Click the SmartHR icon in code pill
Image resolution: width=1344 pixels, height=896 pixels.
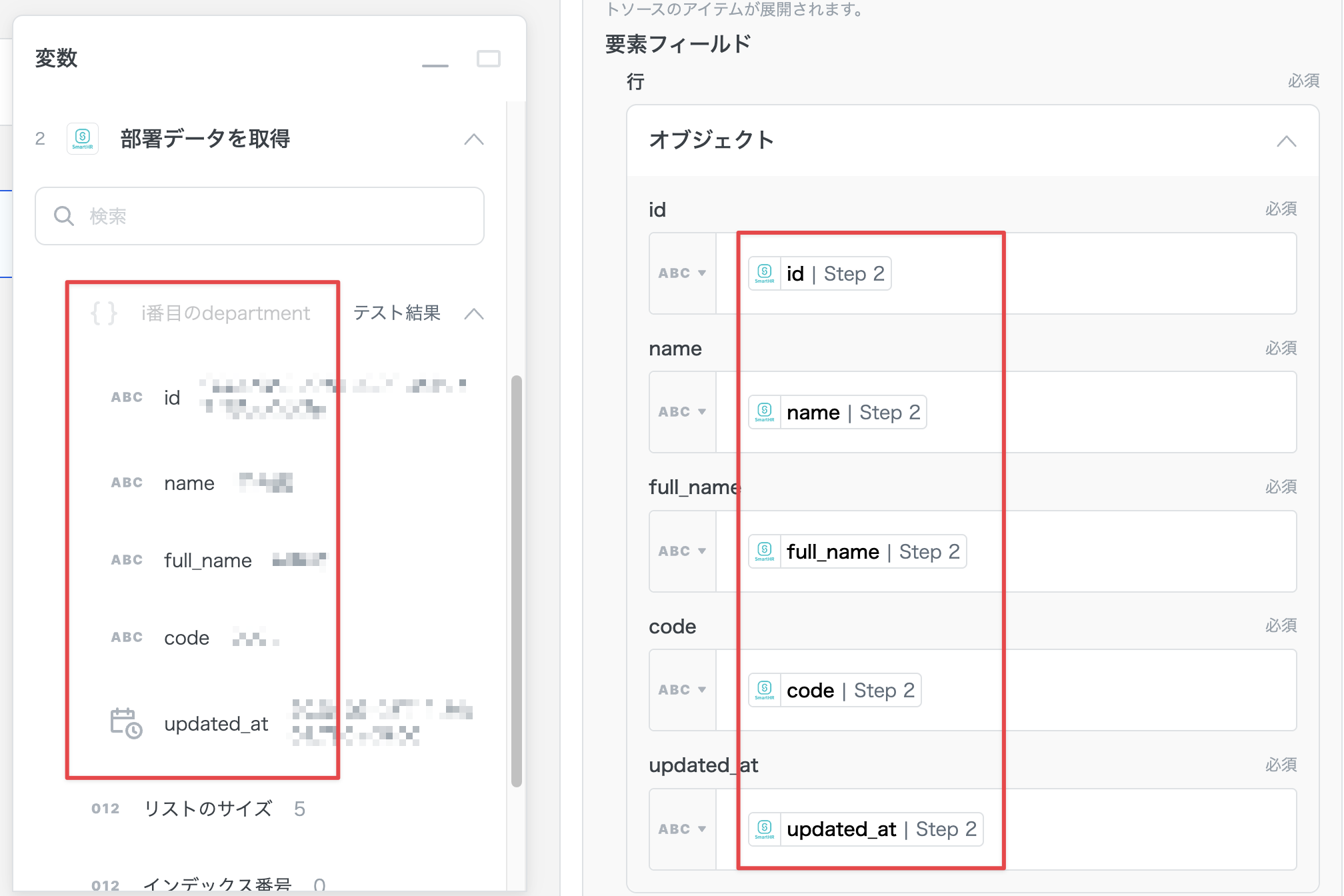click(x=765, y=690)
